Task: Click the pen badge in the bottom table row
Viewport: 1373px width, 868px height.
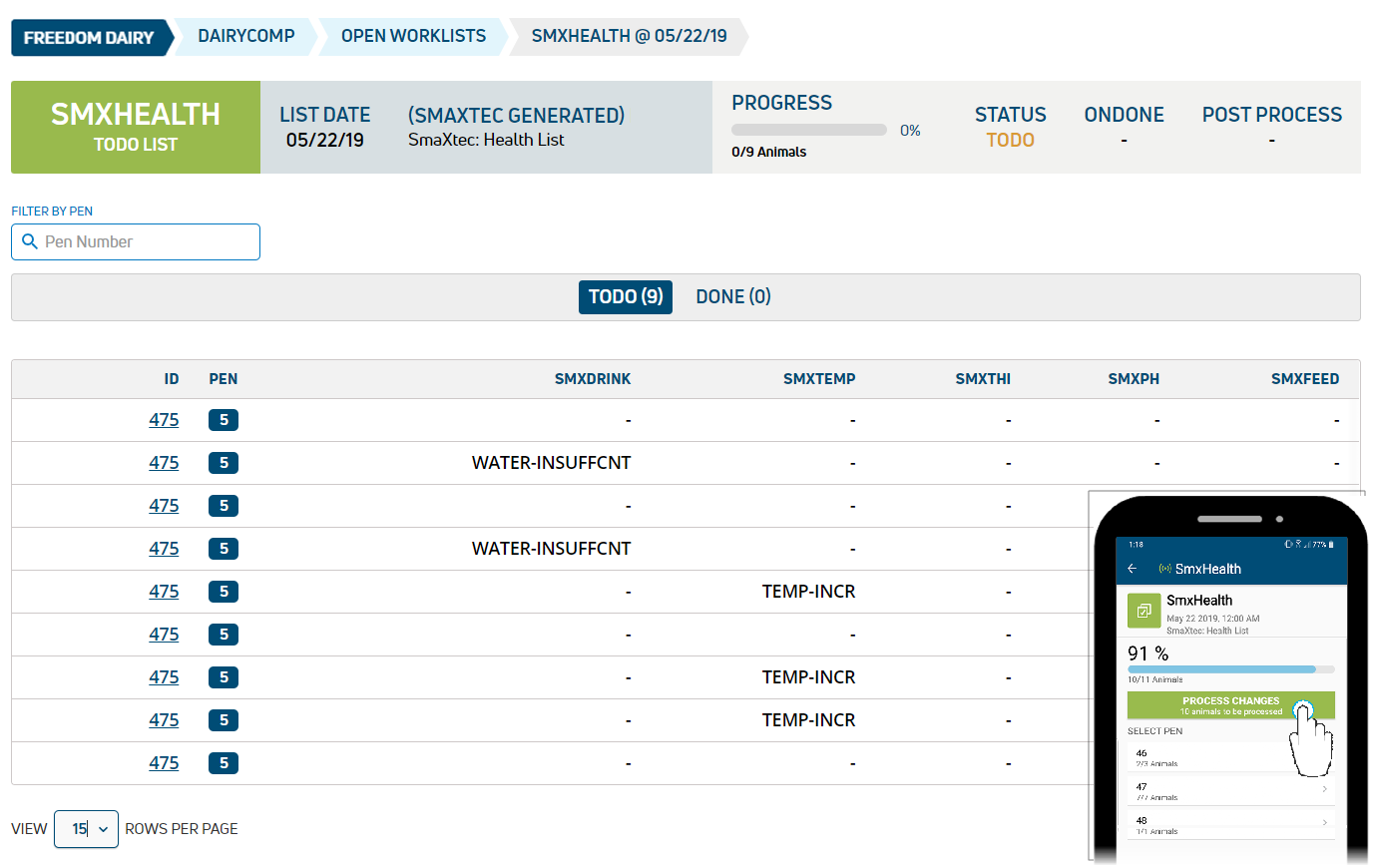Action: point(223,762)
